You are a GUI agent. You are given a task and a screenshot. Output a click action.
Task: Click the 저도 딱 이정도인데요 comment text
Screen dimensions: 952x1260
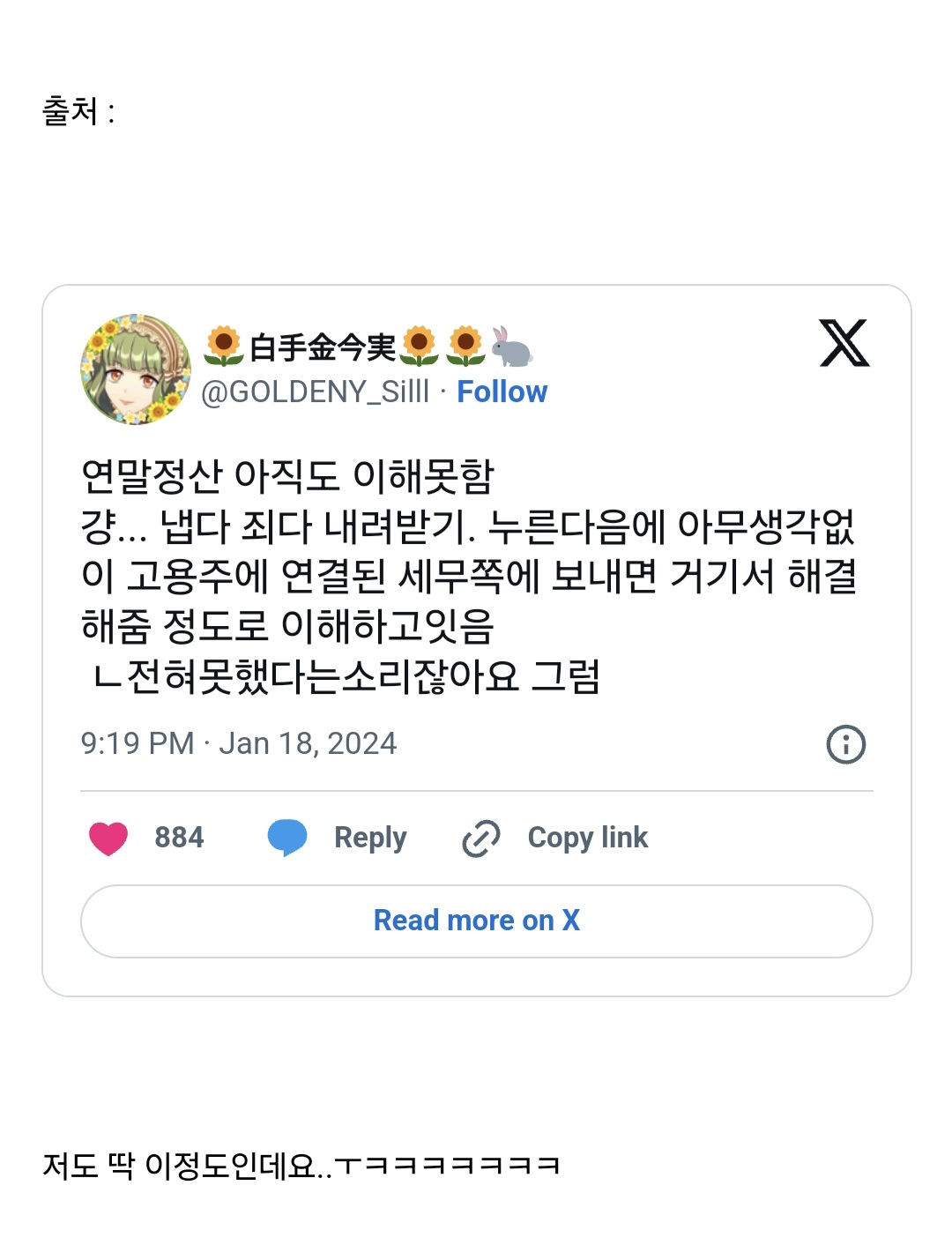point(301,1166)
